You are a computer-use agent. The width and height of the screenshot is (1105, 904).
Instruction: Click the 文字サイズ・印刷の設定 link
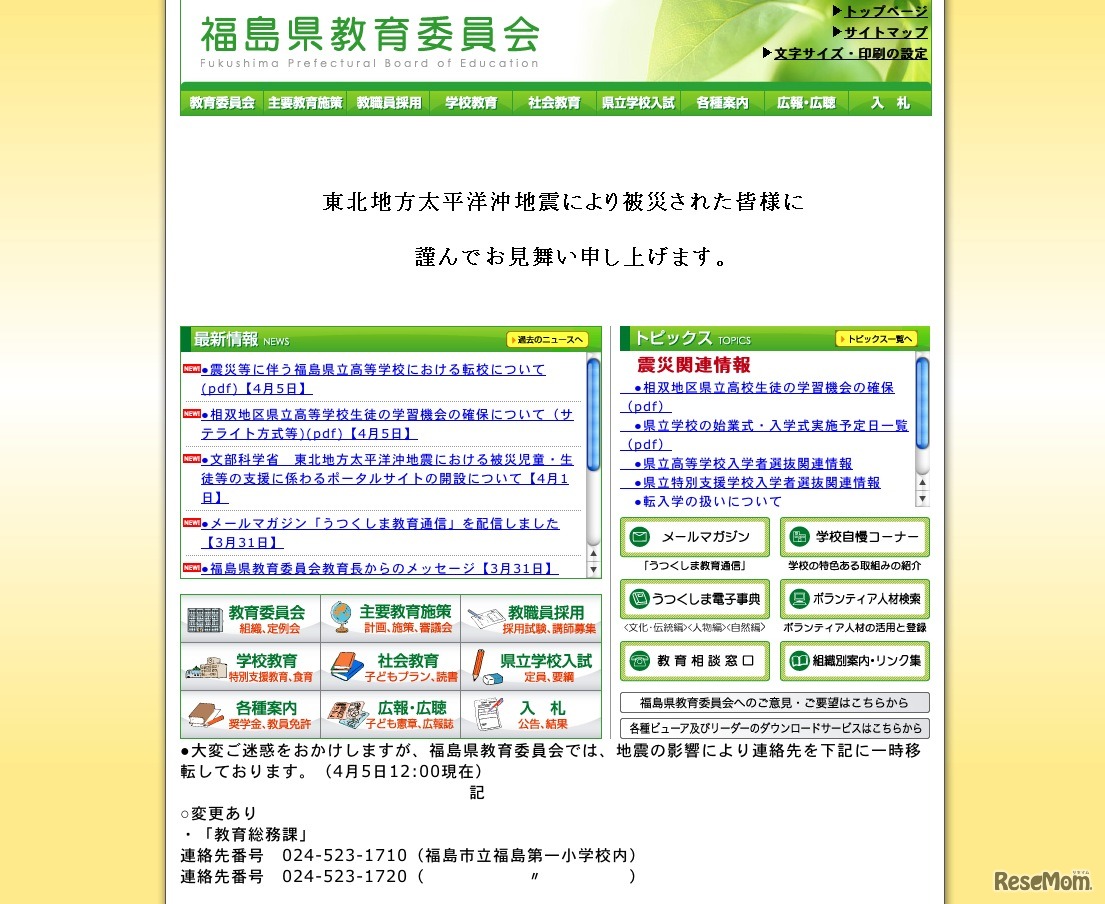(850, 53)
